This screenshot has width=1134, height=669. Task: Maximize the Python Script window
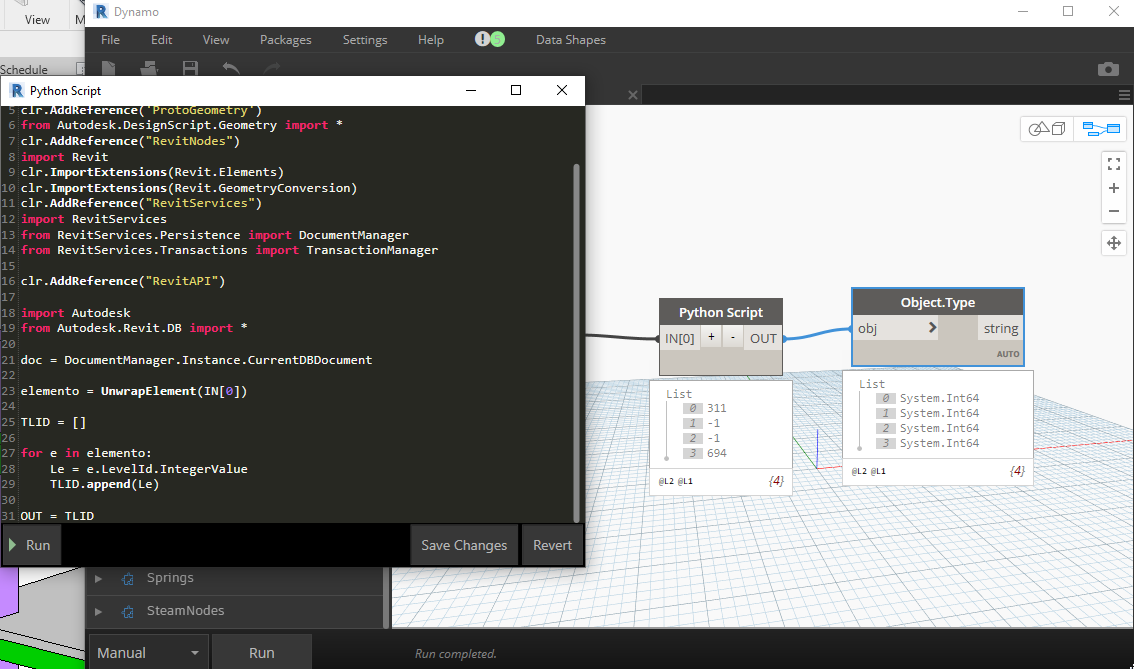tap(516, 90)
